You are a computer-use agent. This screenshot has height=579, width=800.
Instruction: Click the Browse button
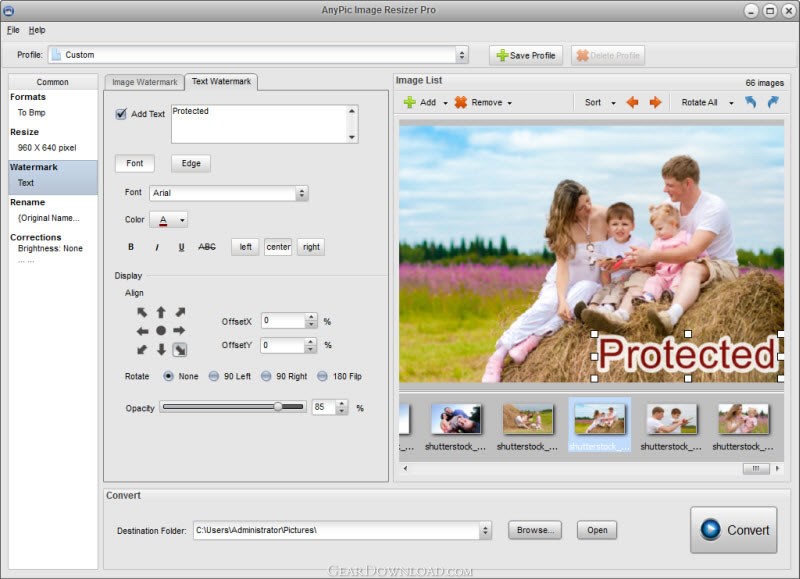tap(535, 530)
